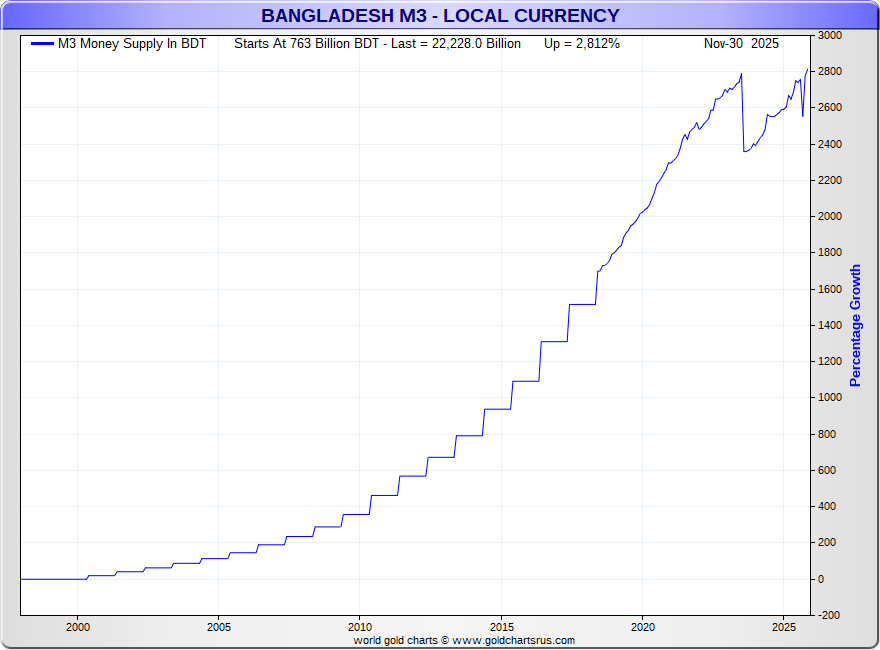This screenshot has width=880, height=650.
Task: Click the 400 y-axis label
Action: pyautogui.click(x=827, y=506)
